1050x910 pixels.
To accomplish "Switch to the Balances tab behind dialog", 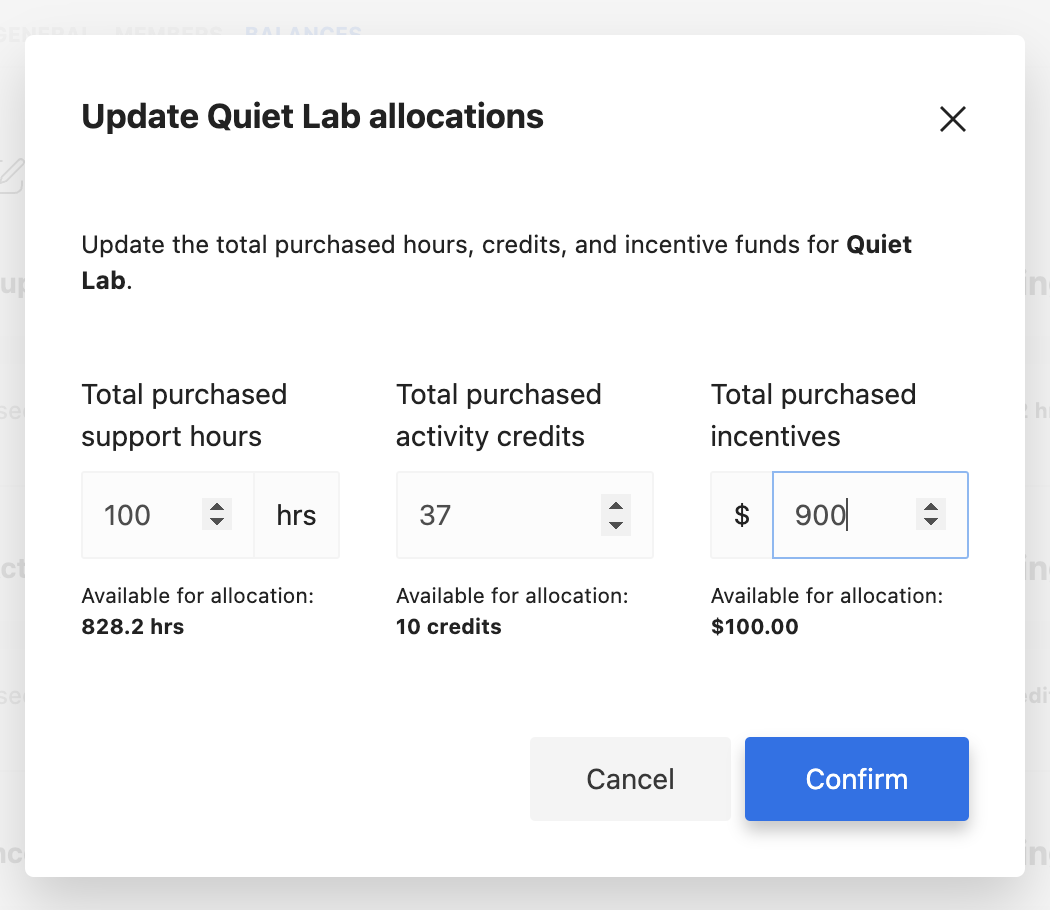I will pos(303,31).
